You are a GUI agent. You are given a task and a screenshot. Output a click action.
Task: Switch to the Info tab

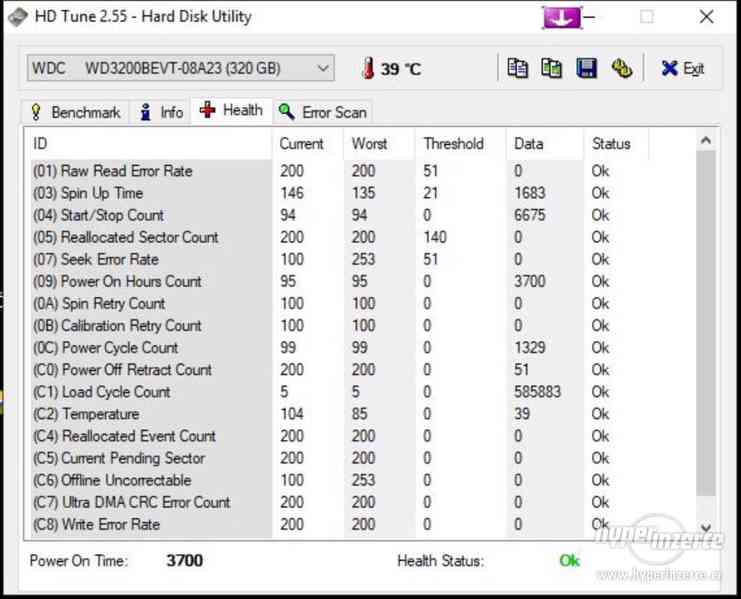(161, 112)
